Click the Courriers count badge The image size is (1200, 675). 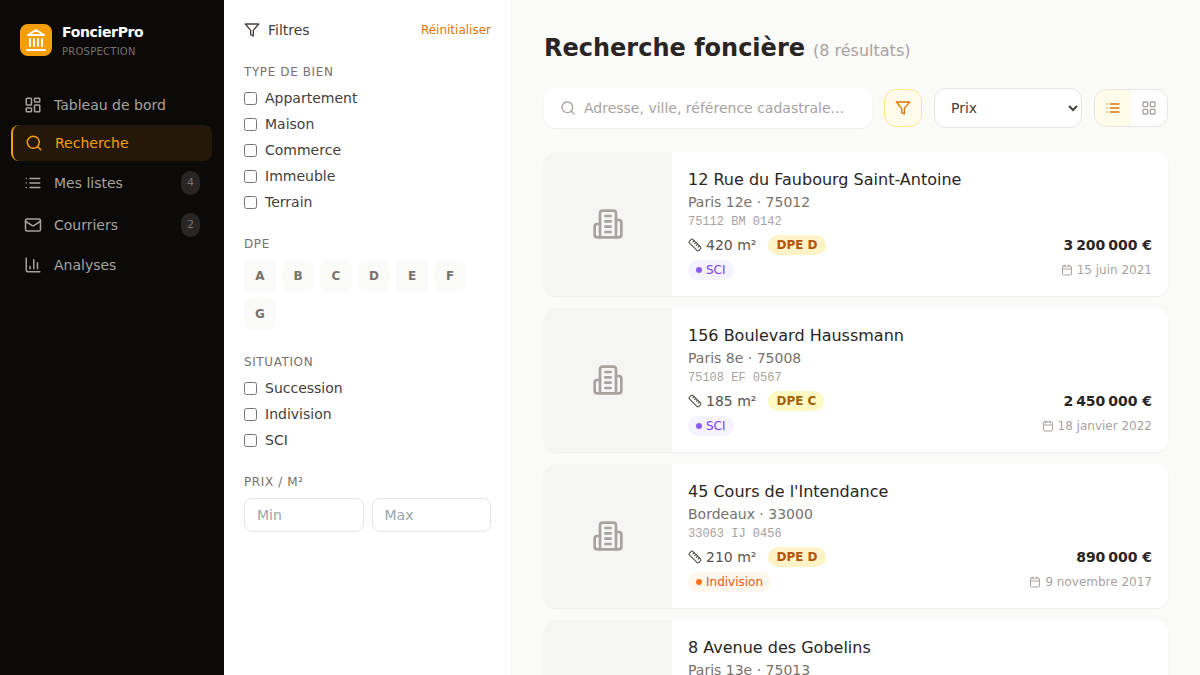click(x=190, y=225)
